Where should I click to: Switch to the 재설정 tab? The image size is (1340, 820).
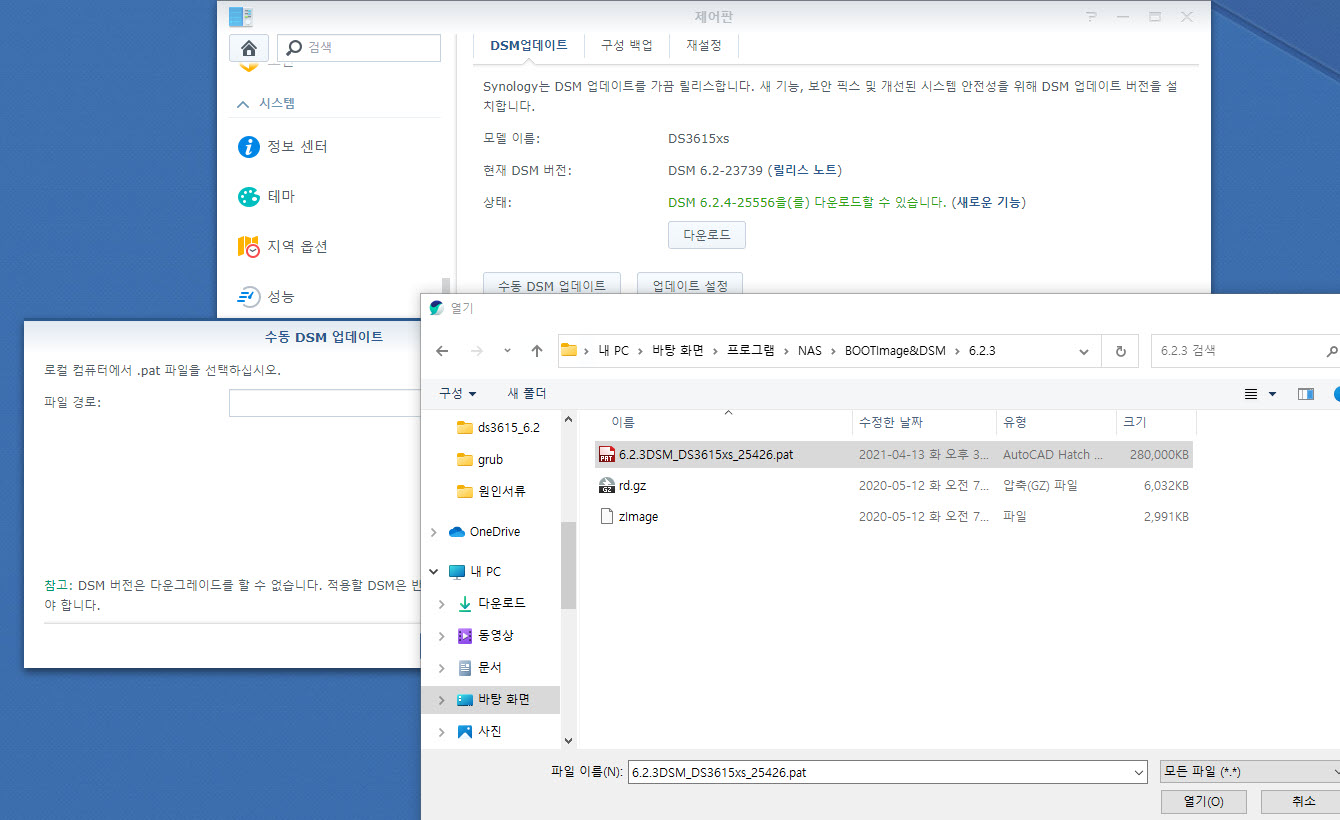(x=704, y=45)
